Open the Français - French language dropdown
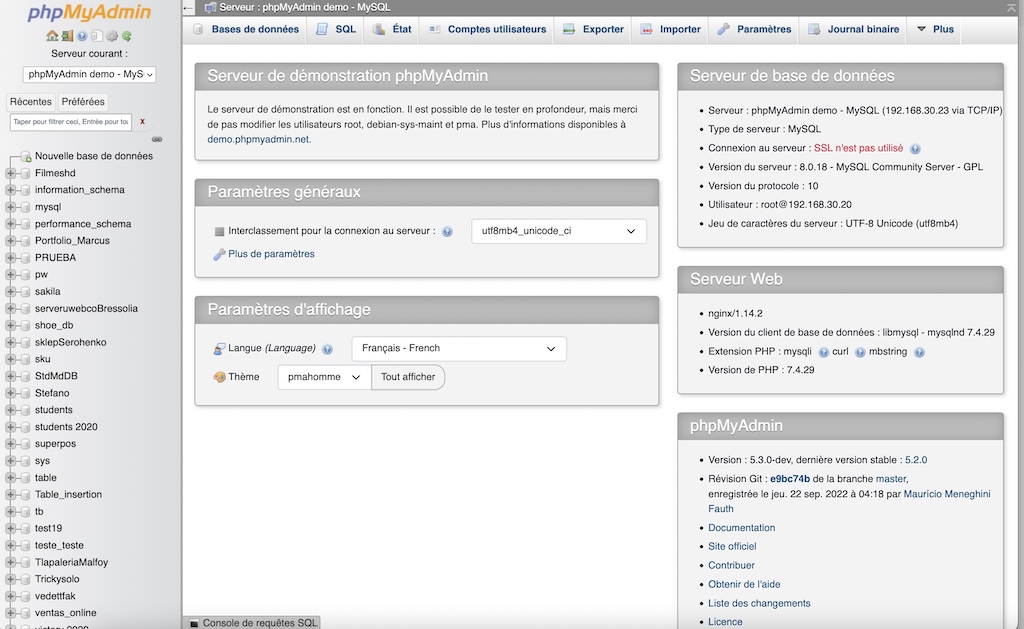This screenshot has height=629, width=1024. pyautogui.click(x=459, y=349)
